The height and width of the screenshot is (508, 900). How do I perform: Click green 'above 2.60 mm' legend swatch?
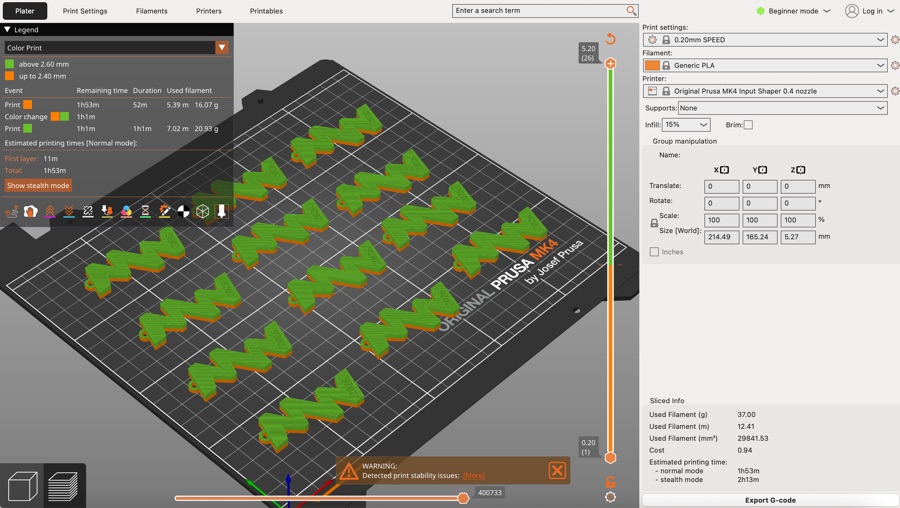point(9,64)
